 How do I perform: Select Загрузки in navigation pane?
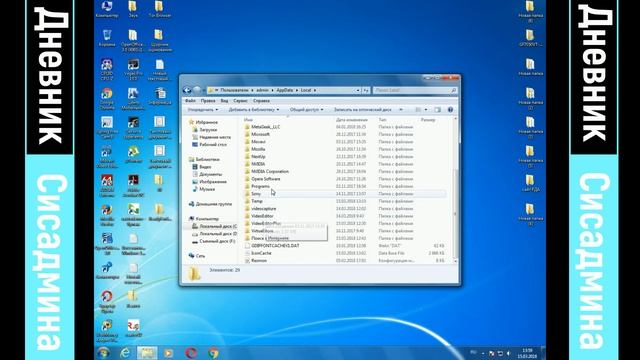click(208, 129)
